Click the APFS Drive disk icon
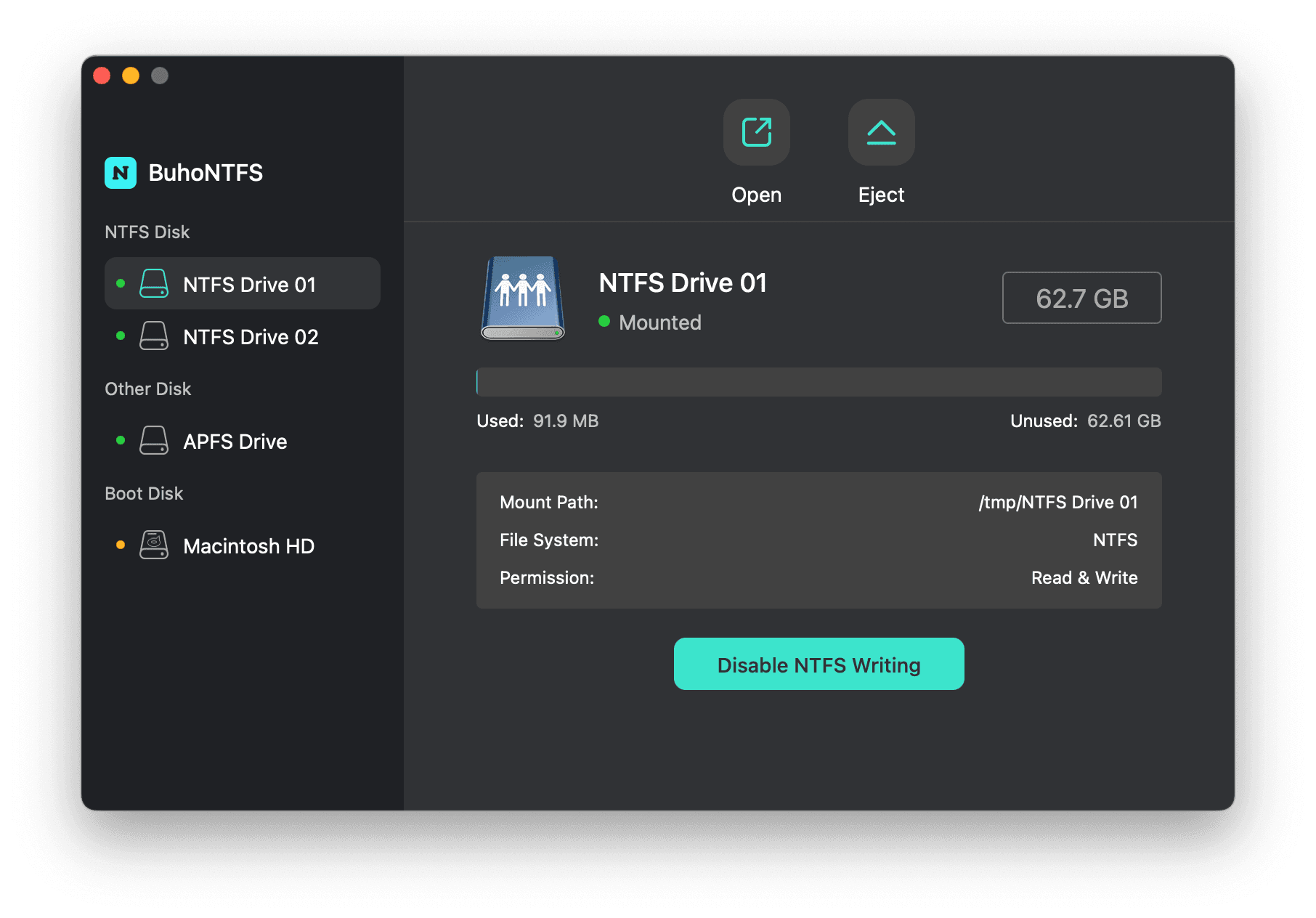Screen dimensions: 1316x918 (153, 441)
